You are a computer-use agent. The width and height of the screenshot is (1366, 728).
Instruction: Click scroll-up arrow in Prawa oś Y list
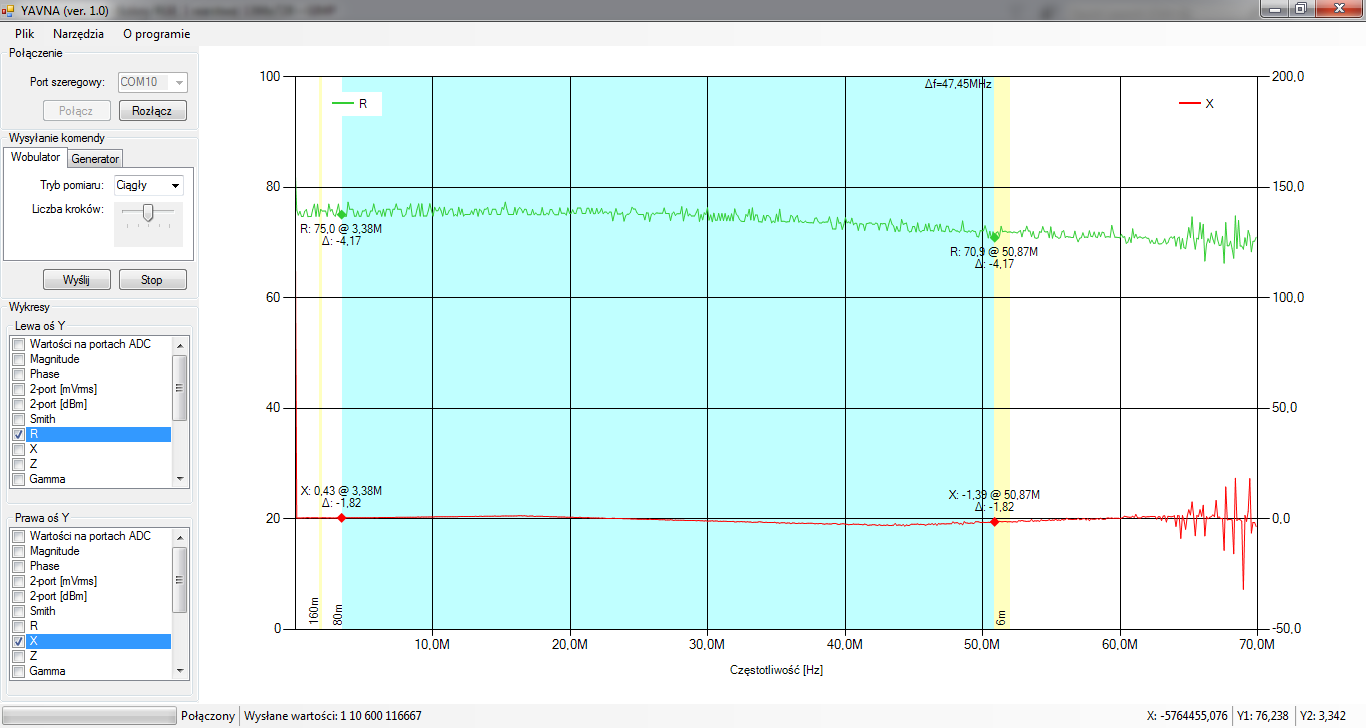180,537
